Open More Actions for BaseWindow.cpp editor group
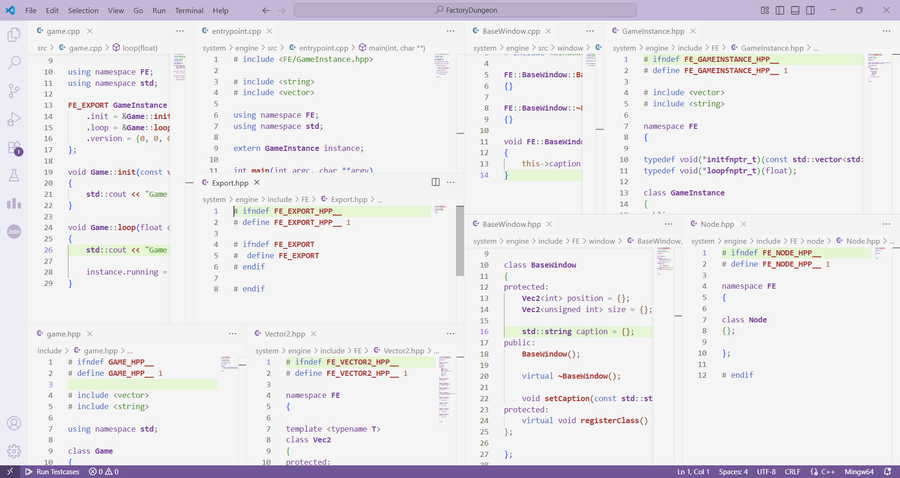Viewport: 900px width, 478px height. pos(590,31)
